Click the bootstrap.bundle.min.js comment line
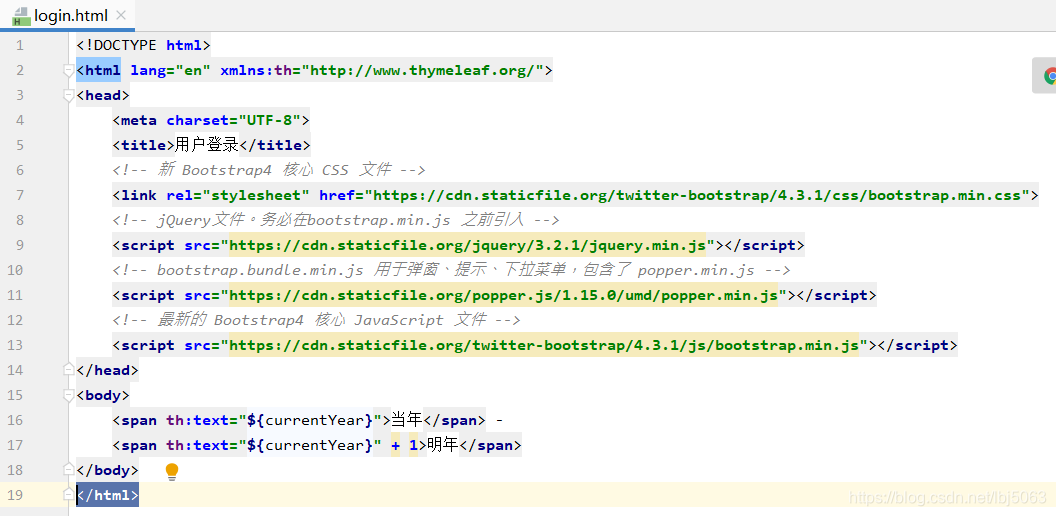Screen dimensions: 1056x516 (x=451, y=270)
